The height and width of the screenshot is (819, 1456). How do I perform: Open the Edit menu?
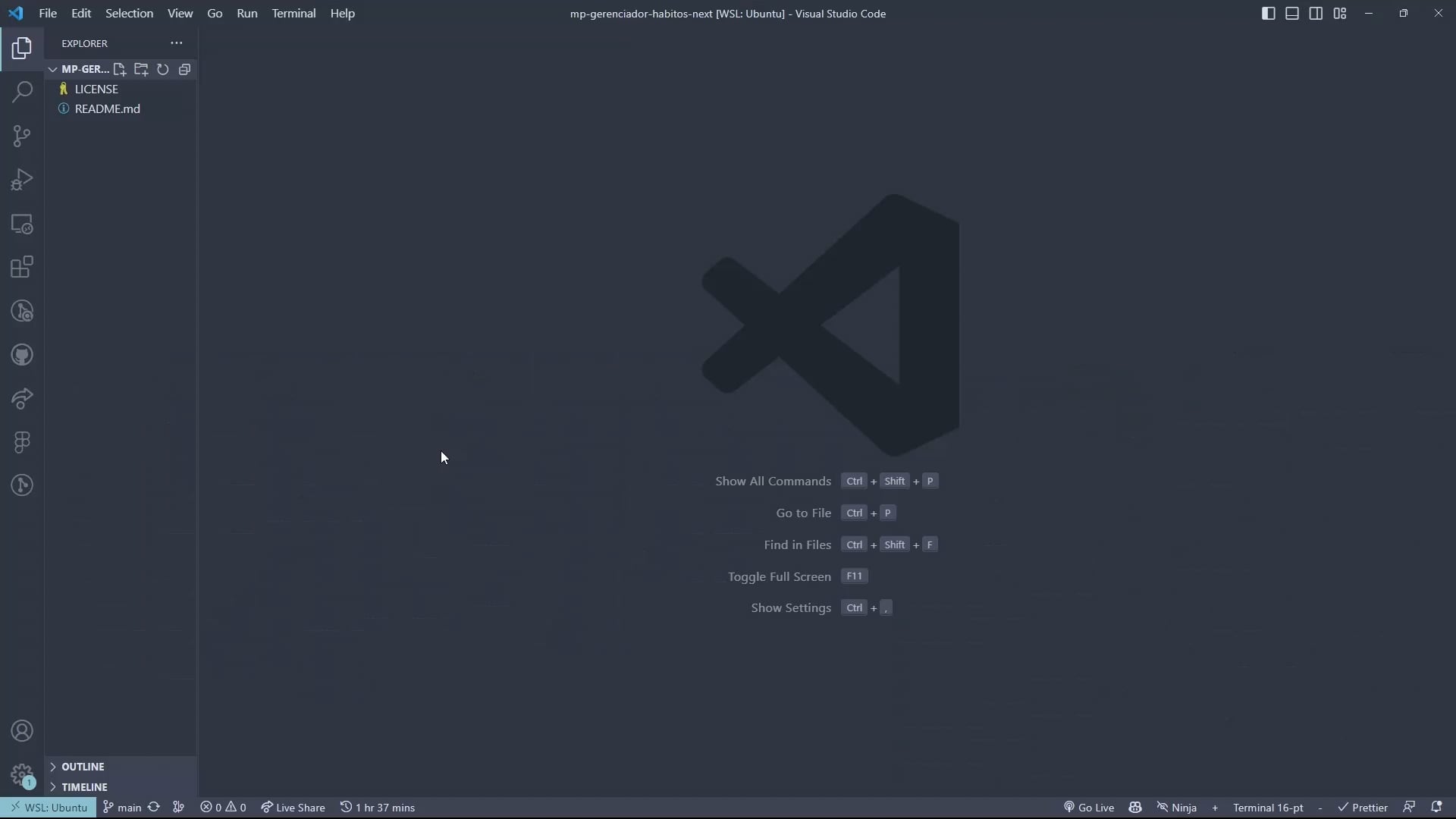click(x=81, y=14)
